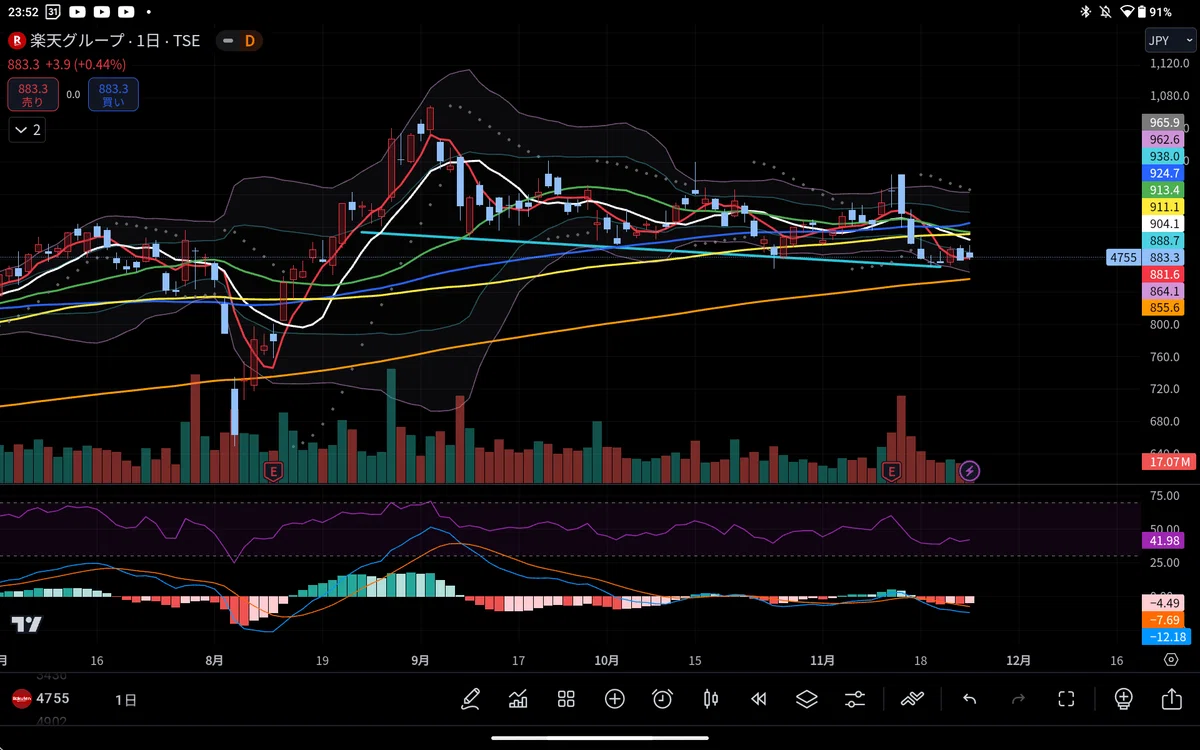
Task: Tap the 1,120.0 price axis value
Action: click(1170, 63)
